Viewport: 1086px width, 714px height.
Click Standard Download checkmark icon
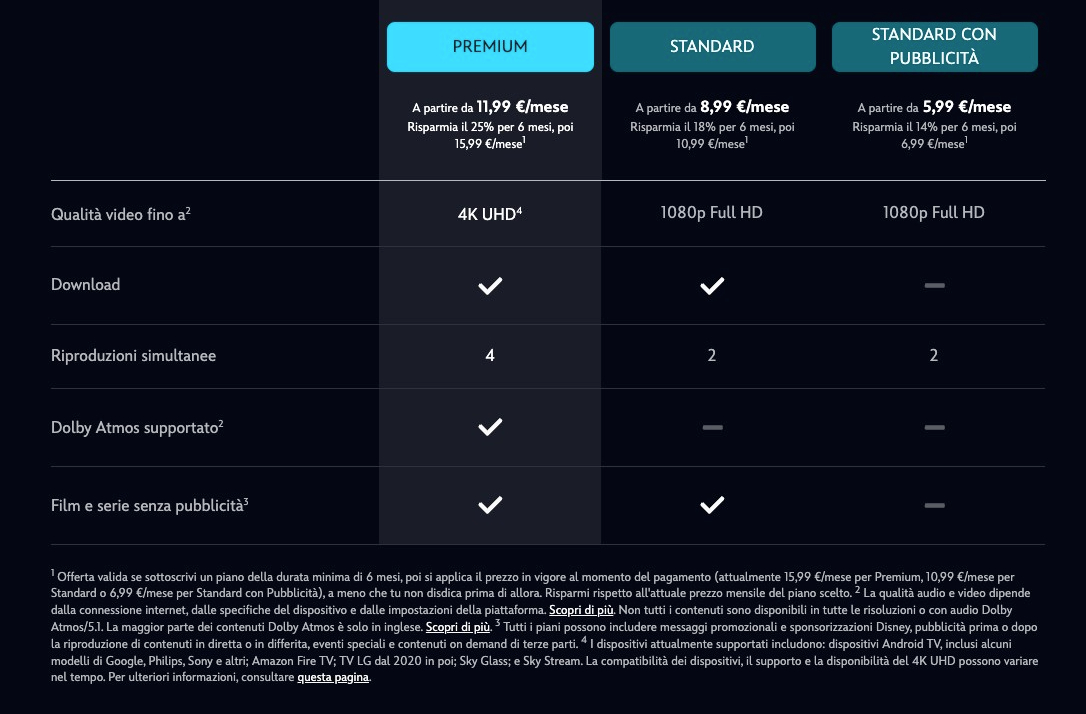coord(712,285)
